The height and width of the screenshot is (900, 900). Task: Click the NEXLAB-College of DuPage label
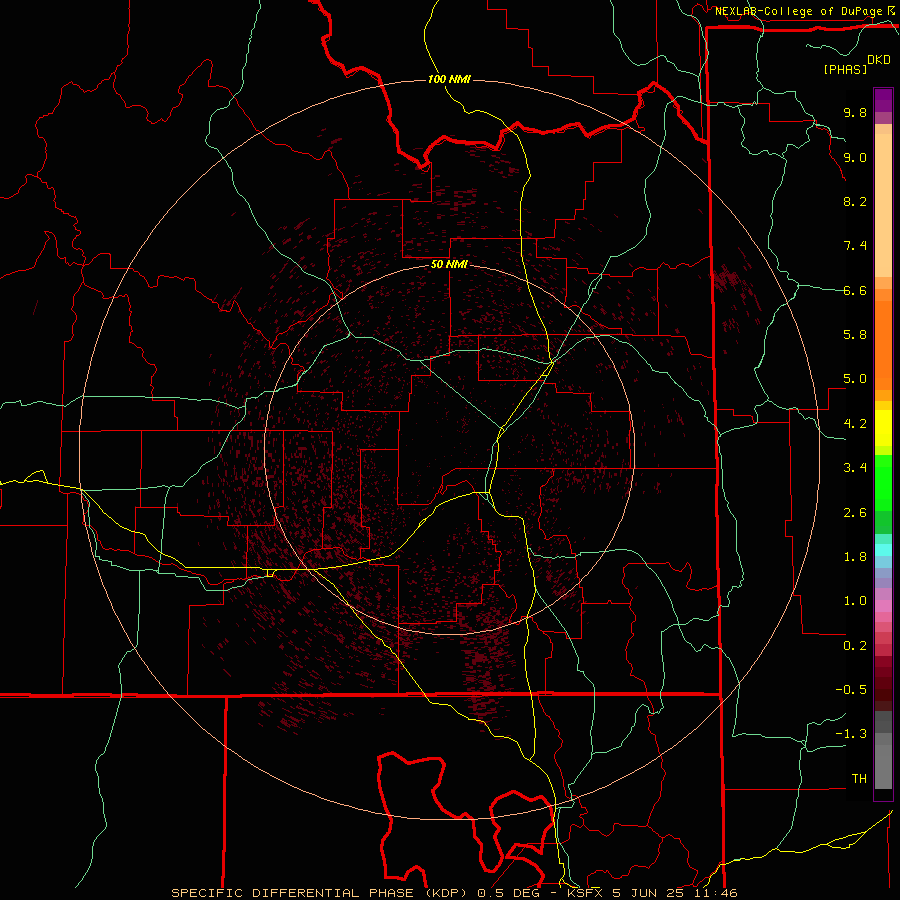coord(799,11)
